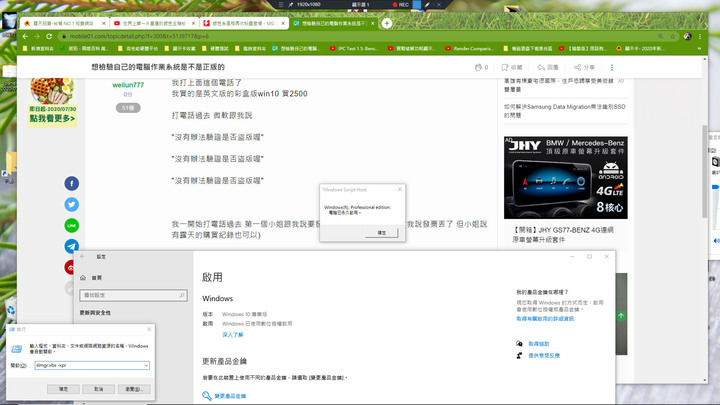The width and height of the screenshot is (720, 405).
Task: Switch to the third Chrome tab
Action: (244, 23)
